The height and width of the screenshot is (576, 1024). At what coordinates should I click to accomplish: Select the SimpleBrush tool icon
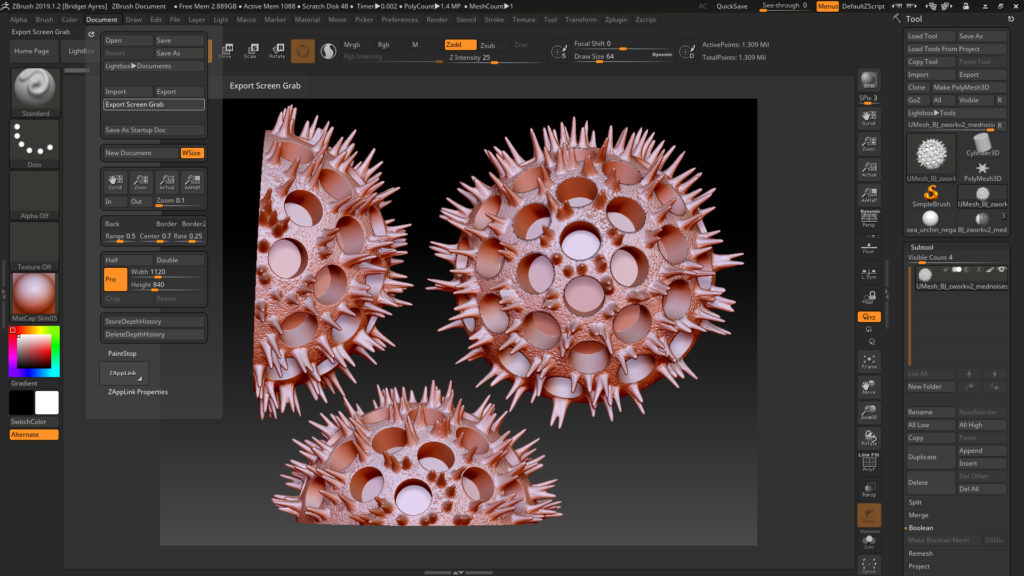click(x=931, y=194)
